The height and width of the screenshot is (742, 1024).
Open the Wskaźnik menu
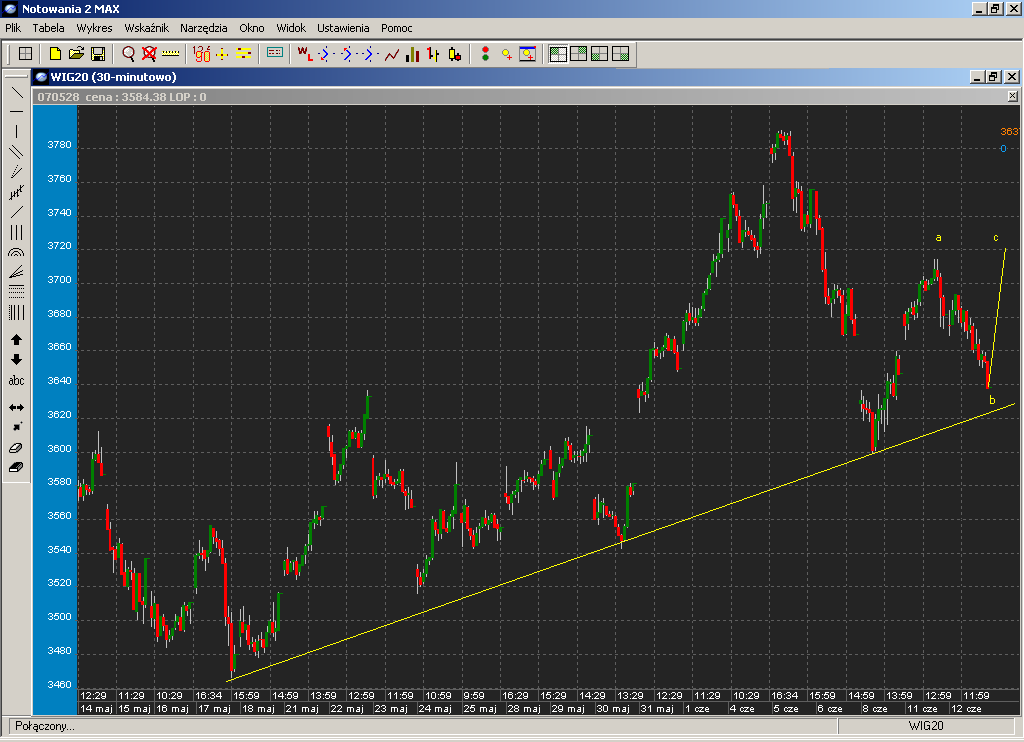point(146,28)
